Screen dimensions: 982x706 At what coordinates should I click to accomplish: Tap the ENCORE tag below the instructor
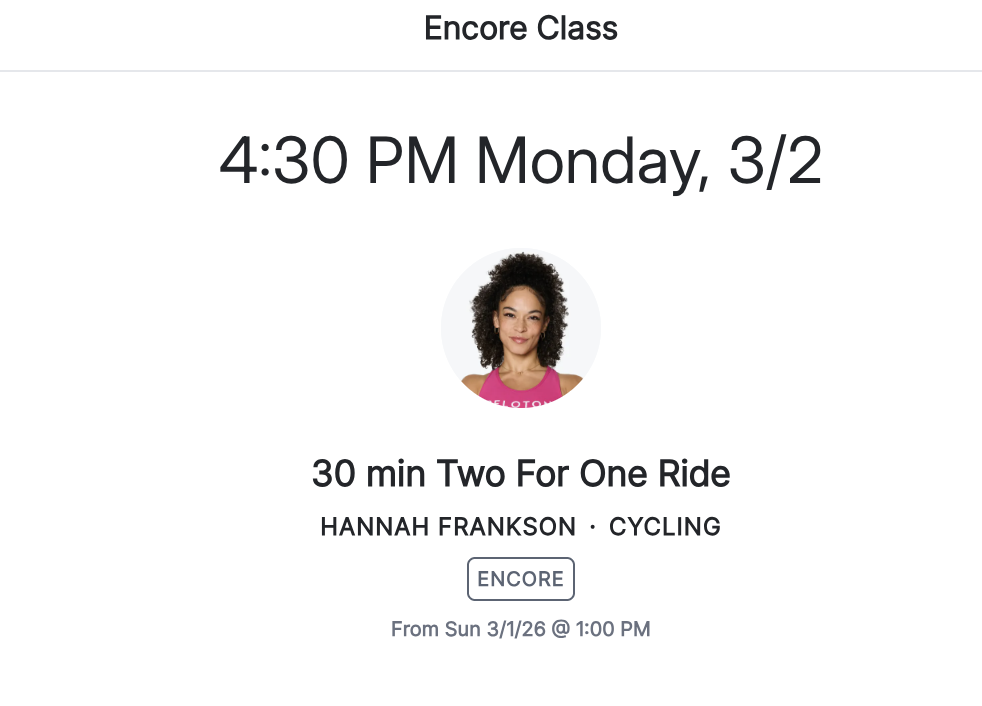click(x=520, y=579)
